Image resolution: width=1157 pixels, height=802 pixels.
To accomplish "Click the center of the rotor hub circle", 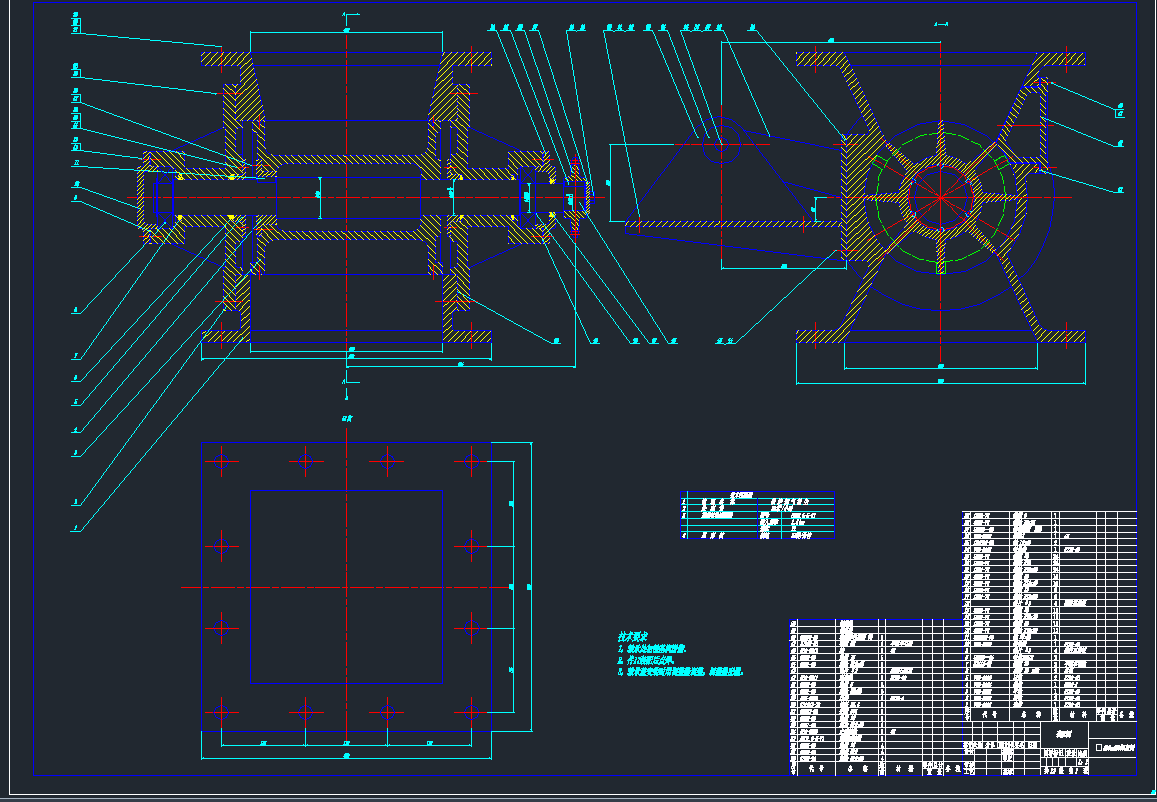I will coord(940,196).
